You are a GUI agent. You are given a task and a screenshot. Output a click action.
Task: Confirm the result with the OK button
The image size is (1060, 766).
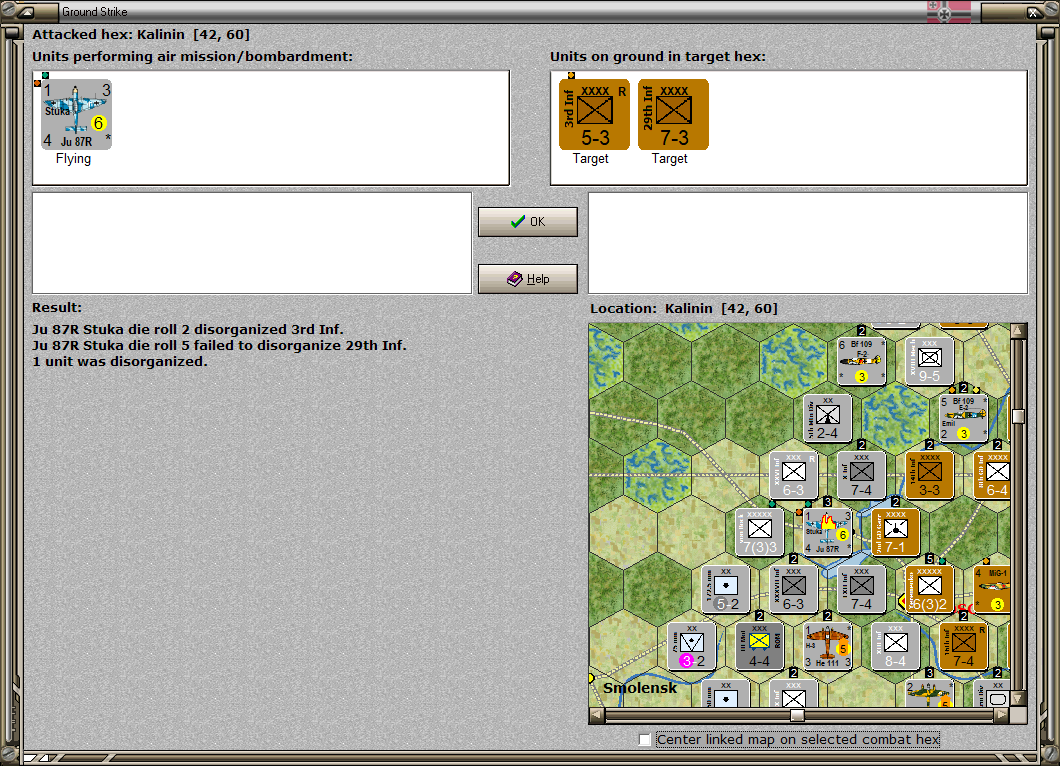(528, 222)
